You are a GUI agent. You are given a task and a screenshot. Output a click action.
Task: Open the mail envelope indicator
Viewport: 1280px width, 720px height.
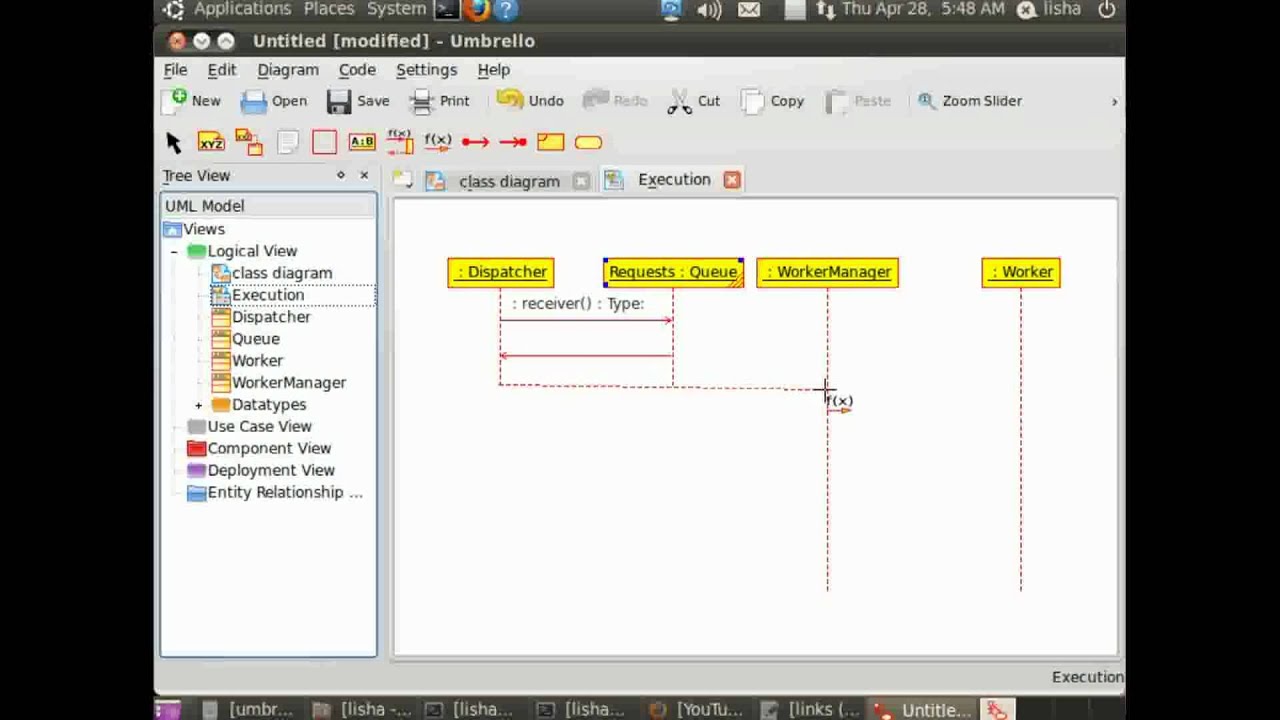(x=748, y=10)
